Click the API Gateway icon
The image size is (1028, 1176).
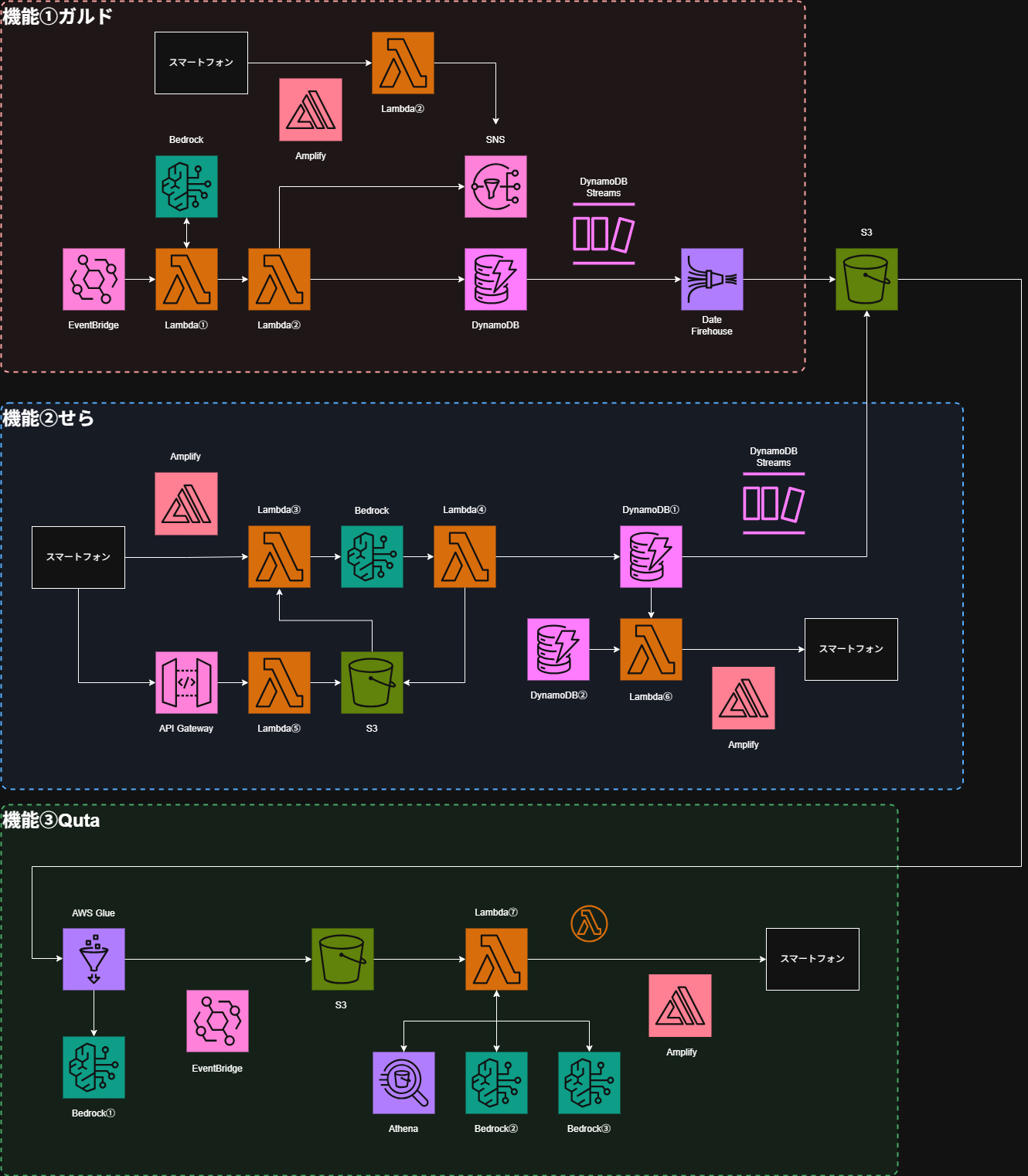186,682
